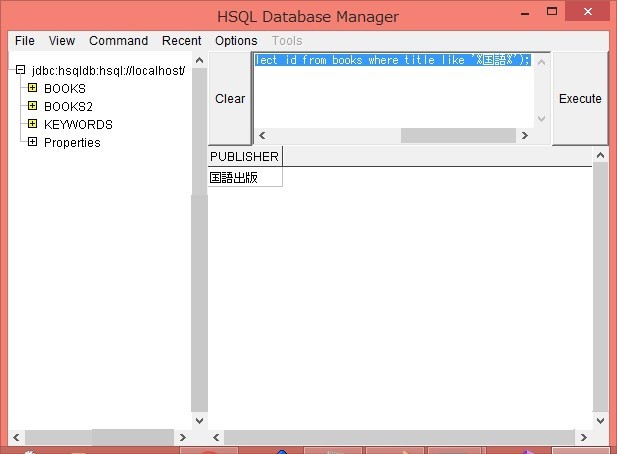Expand the BOOKS2 table node
The height and width of the screenshot is (454, 617).
pos(32,106)
